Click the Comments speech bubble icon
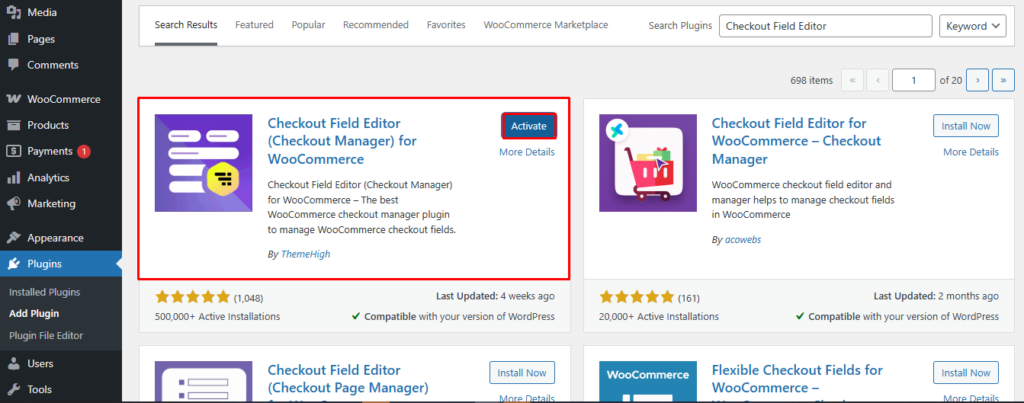 tap(13, 65)
